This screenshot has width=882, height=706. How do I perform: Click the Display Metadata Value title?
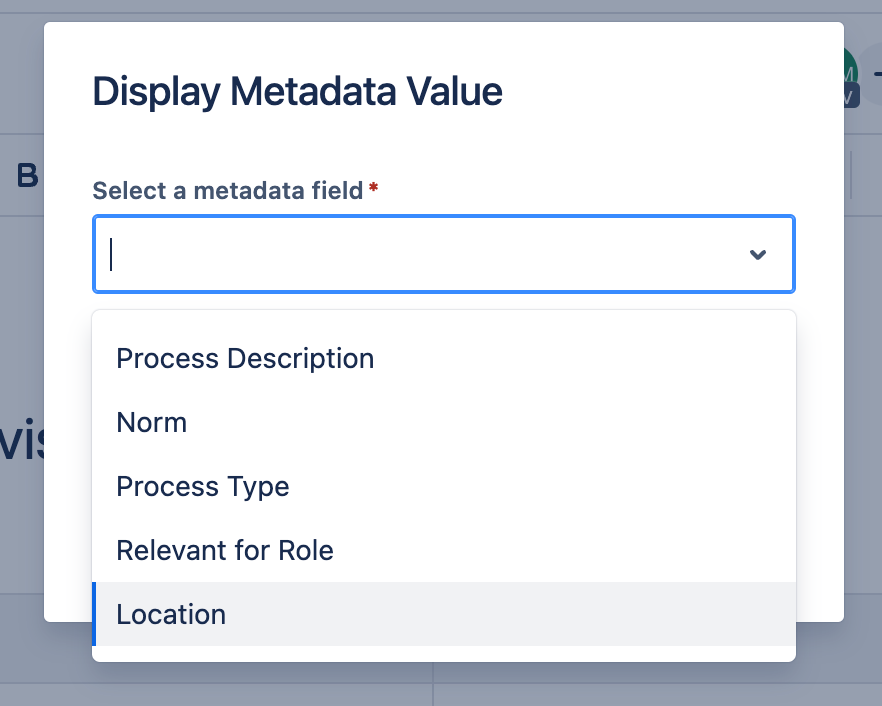(x=297, y=92)
